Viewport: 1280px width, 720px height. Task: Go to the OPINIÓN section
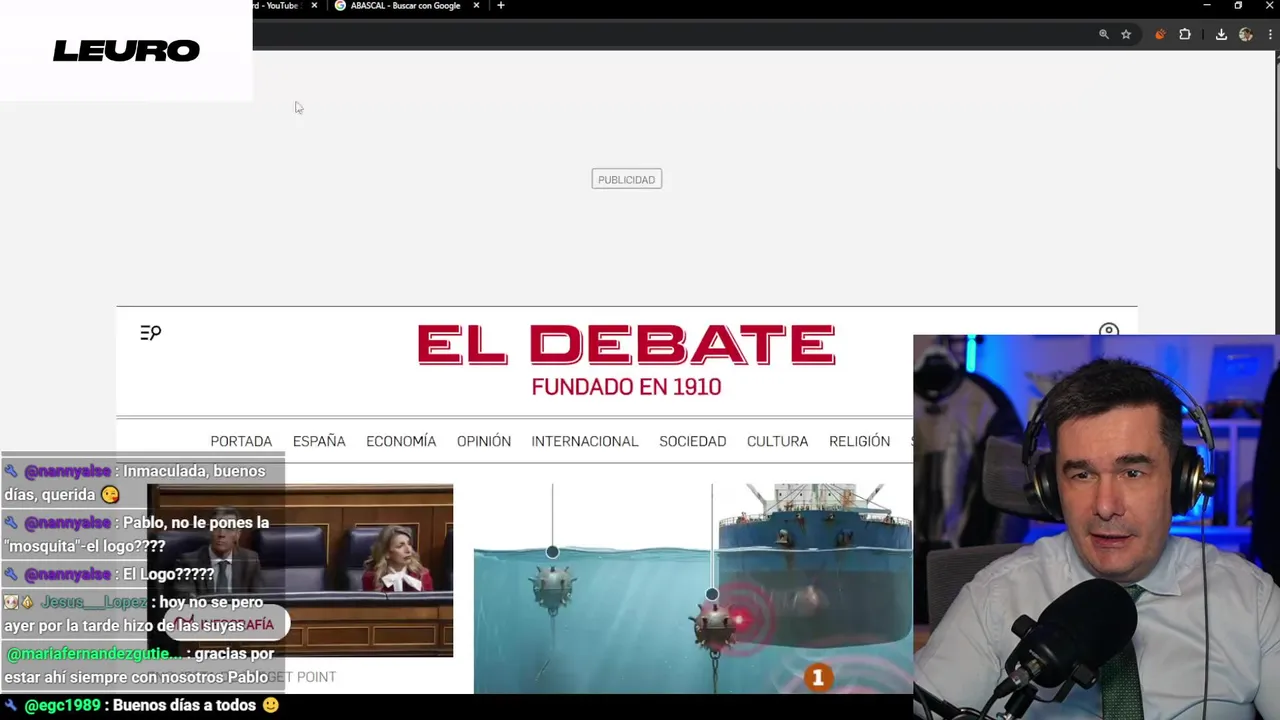tap(484, 441)
